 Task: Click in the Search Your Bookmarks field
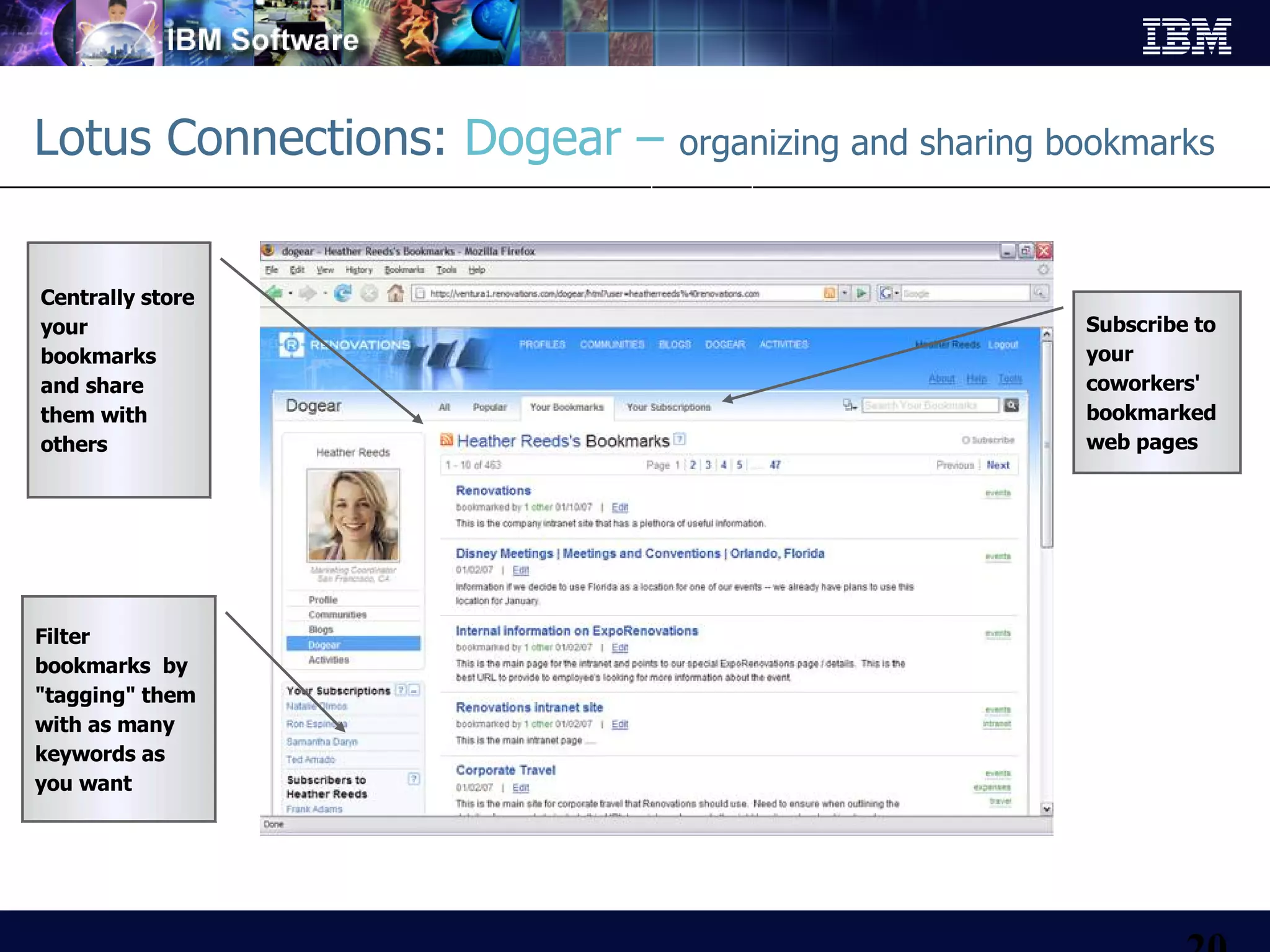tap(930, 405)
